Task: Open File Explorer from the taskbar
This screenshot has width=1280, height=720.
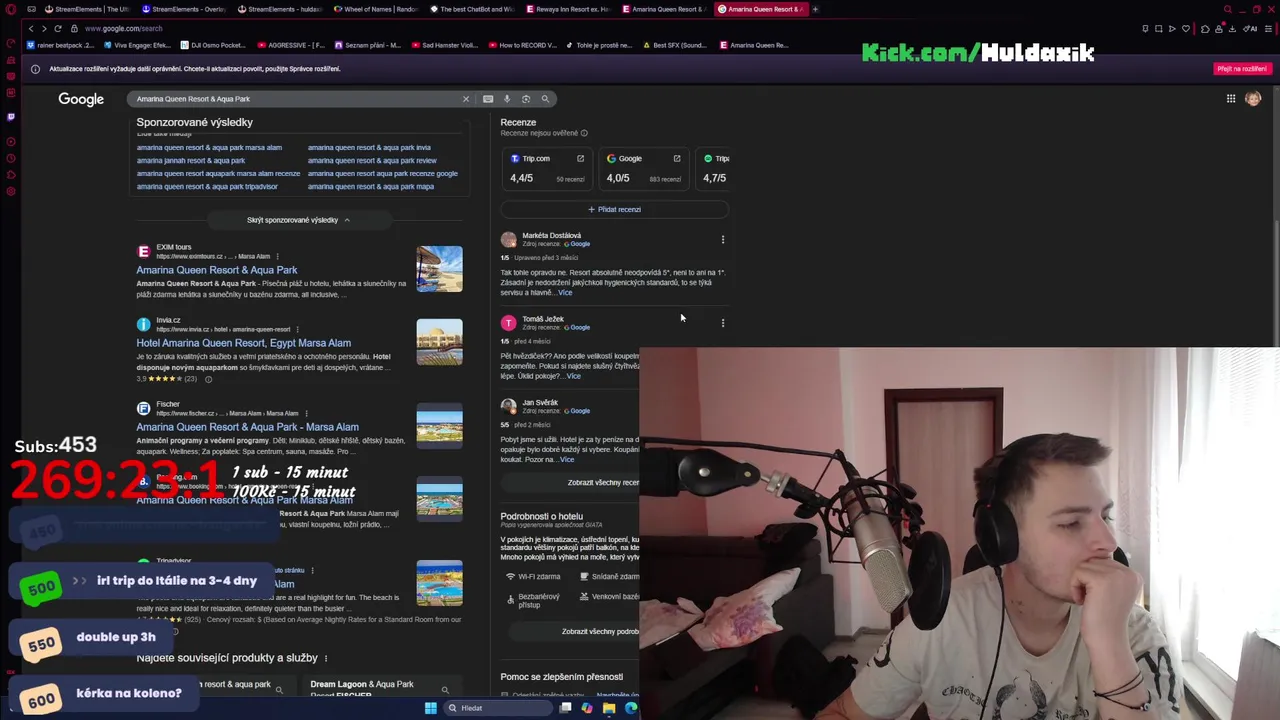Action: 609,708
